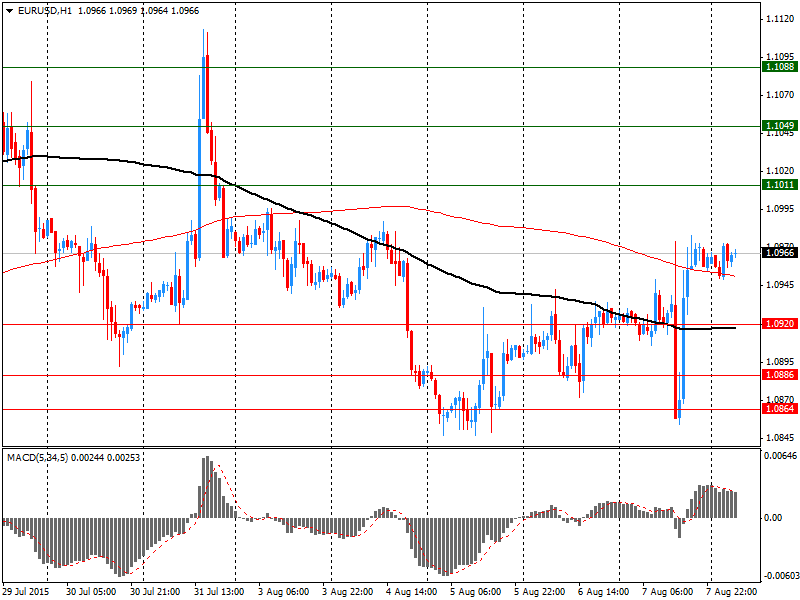
Task: Click the chart menu triangle beside EURUSD,H1
Action: tap(9, 11)
